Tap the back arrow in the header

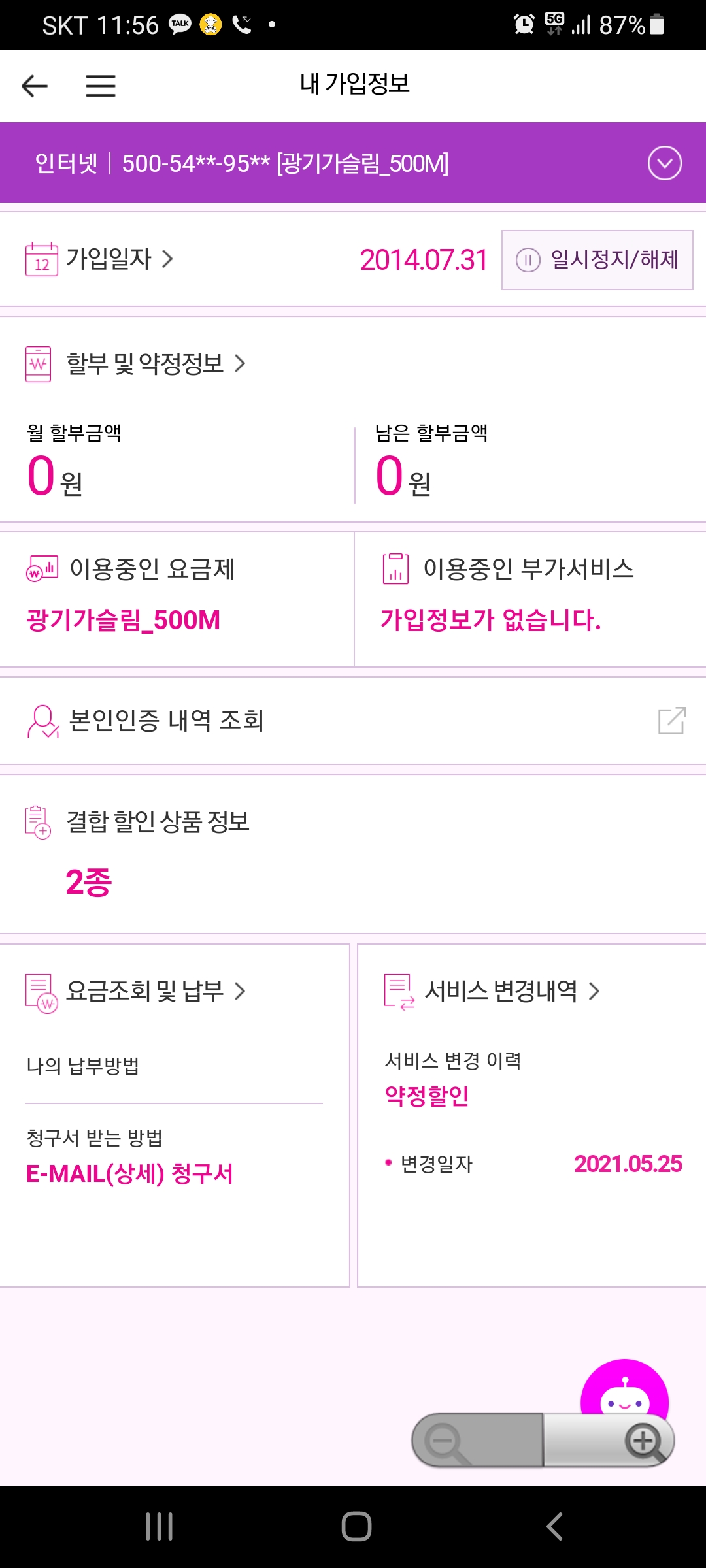(35, 86)
